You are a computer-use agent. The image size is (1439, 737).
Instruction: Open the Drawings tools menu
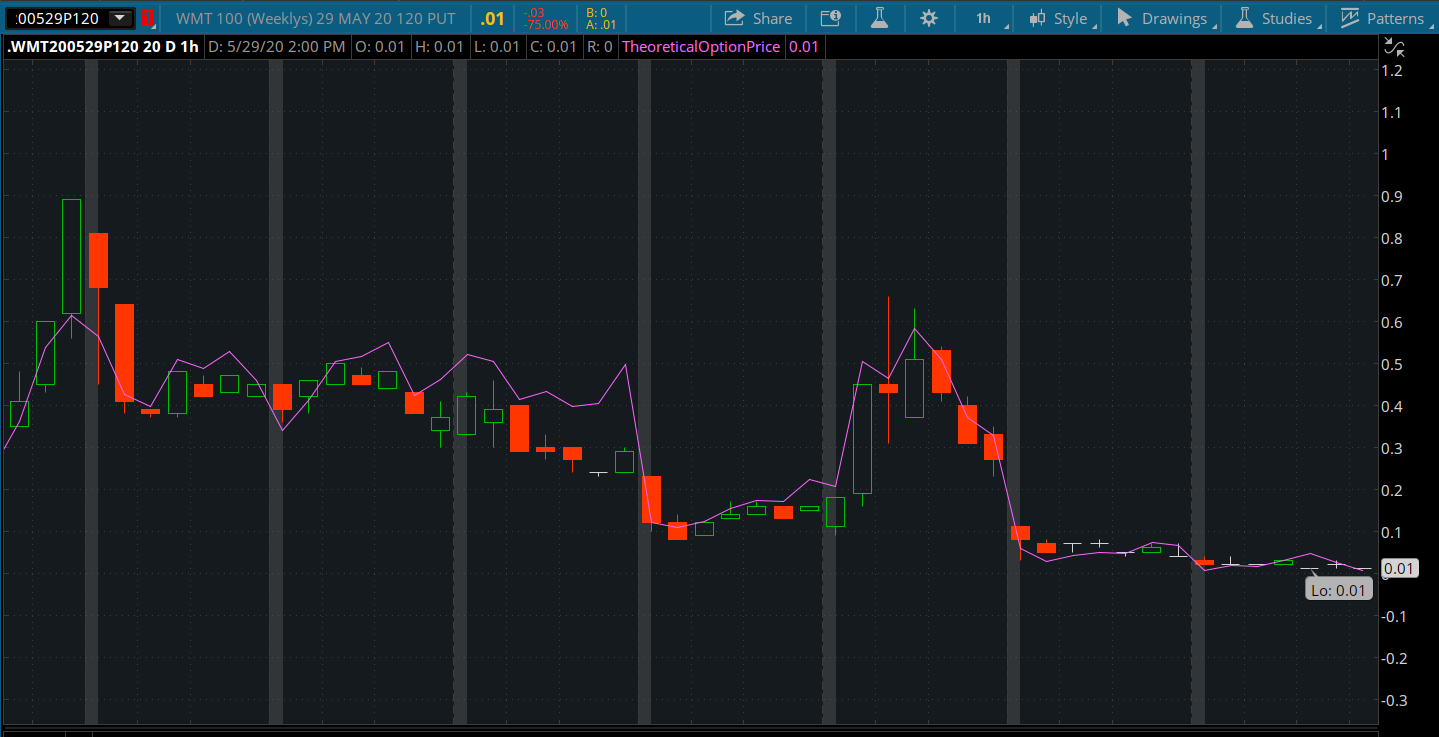[1162, 18]
